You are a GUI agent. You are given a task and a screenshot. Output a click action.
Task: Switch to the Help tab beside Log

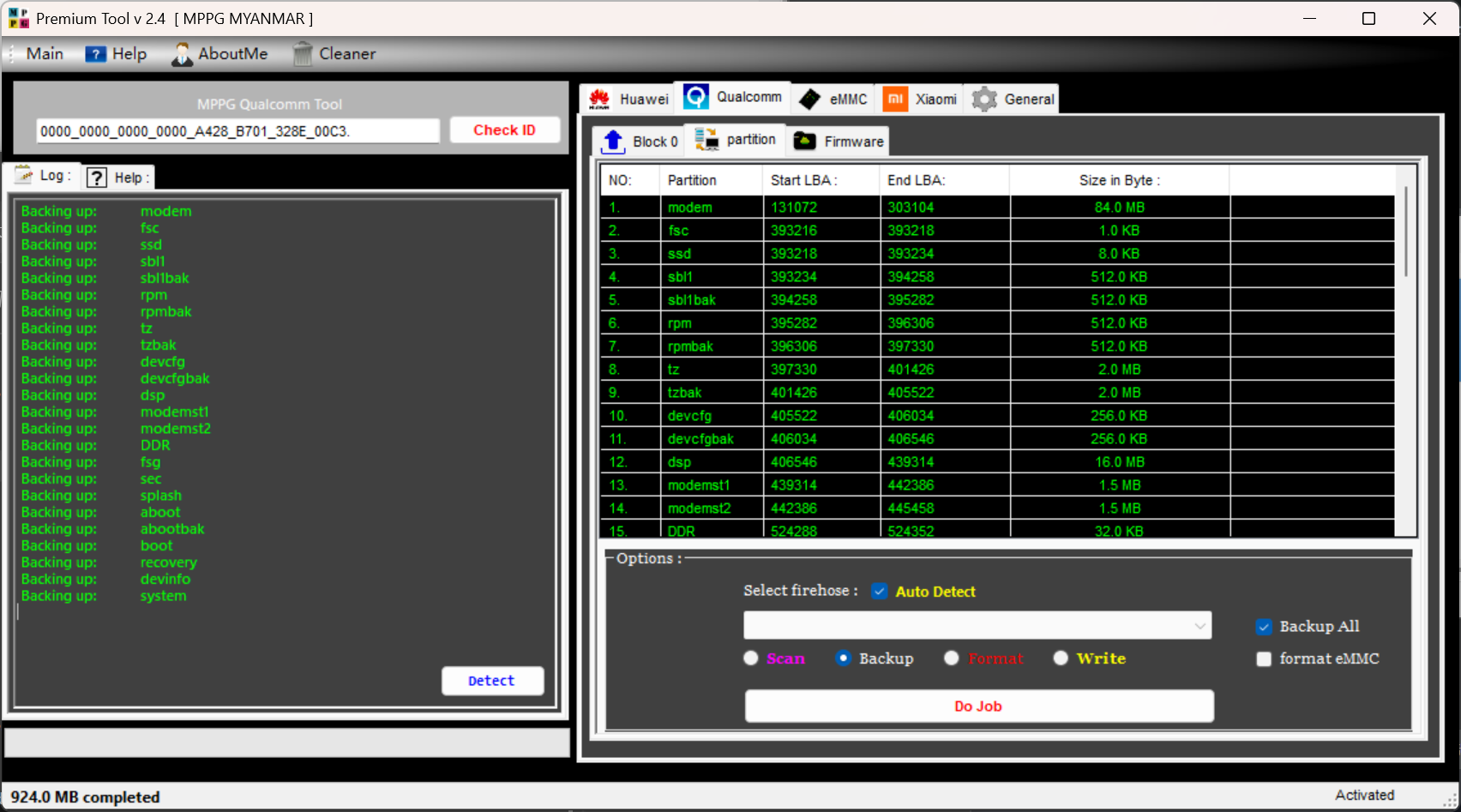click(x=119, y=177)
